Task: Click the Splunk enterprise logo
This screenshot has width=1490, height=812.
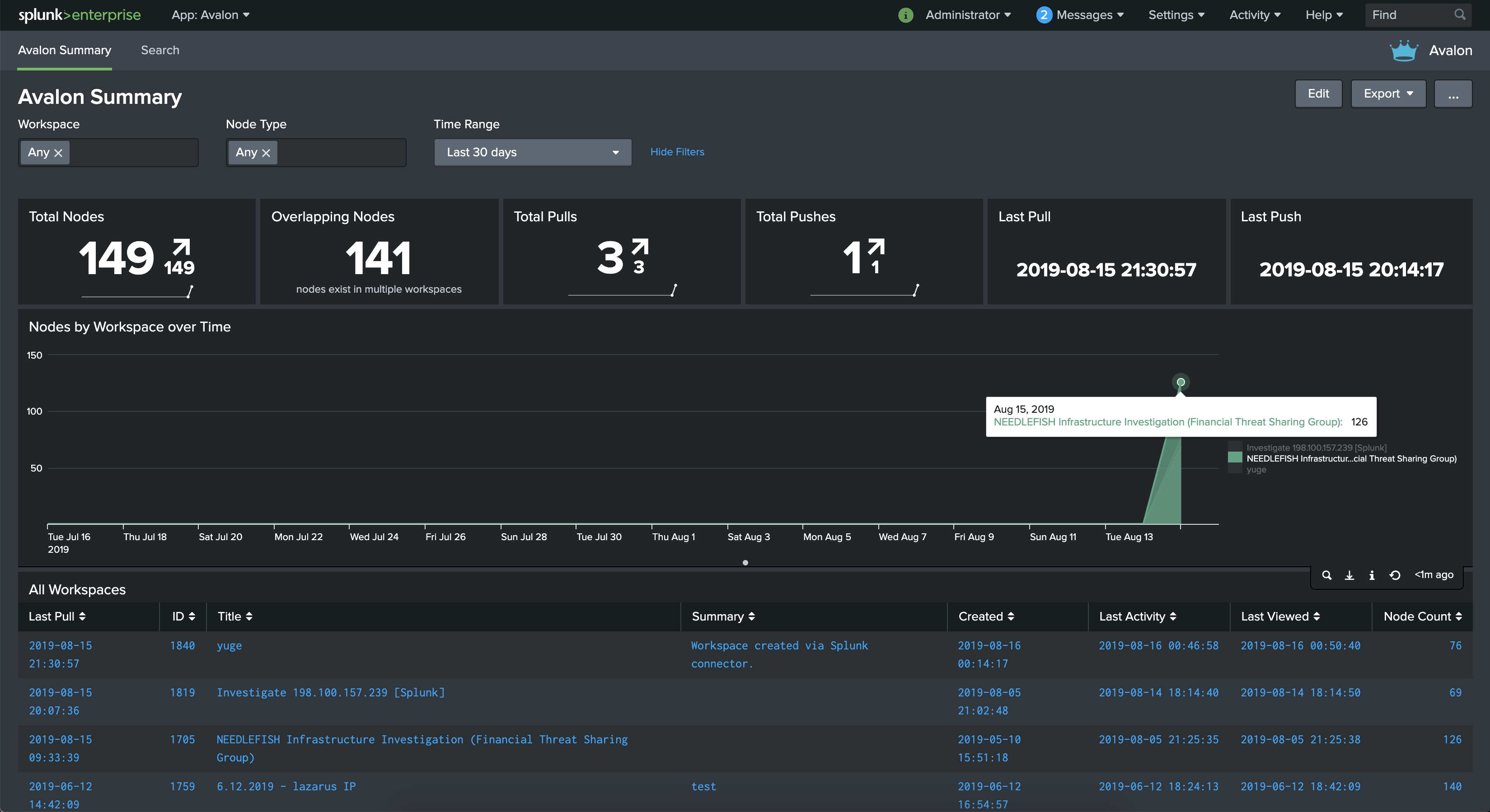Action: [79, 15]
